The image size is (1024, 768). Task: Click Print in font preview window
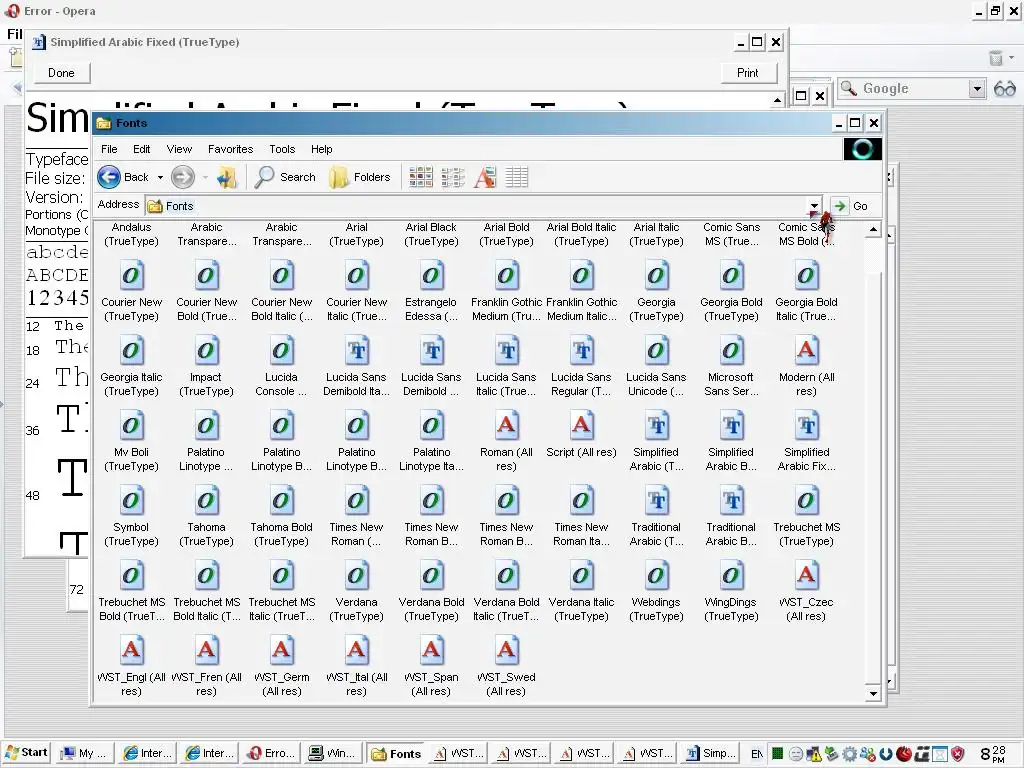[x=748, y=72]
